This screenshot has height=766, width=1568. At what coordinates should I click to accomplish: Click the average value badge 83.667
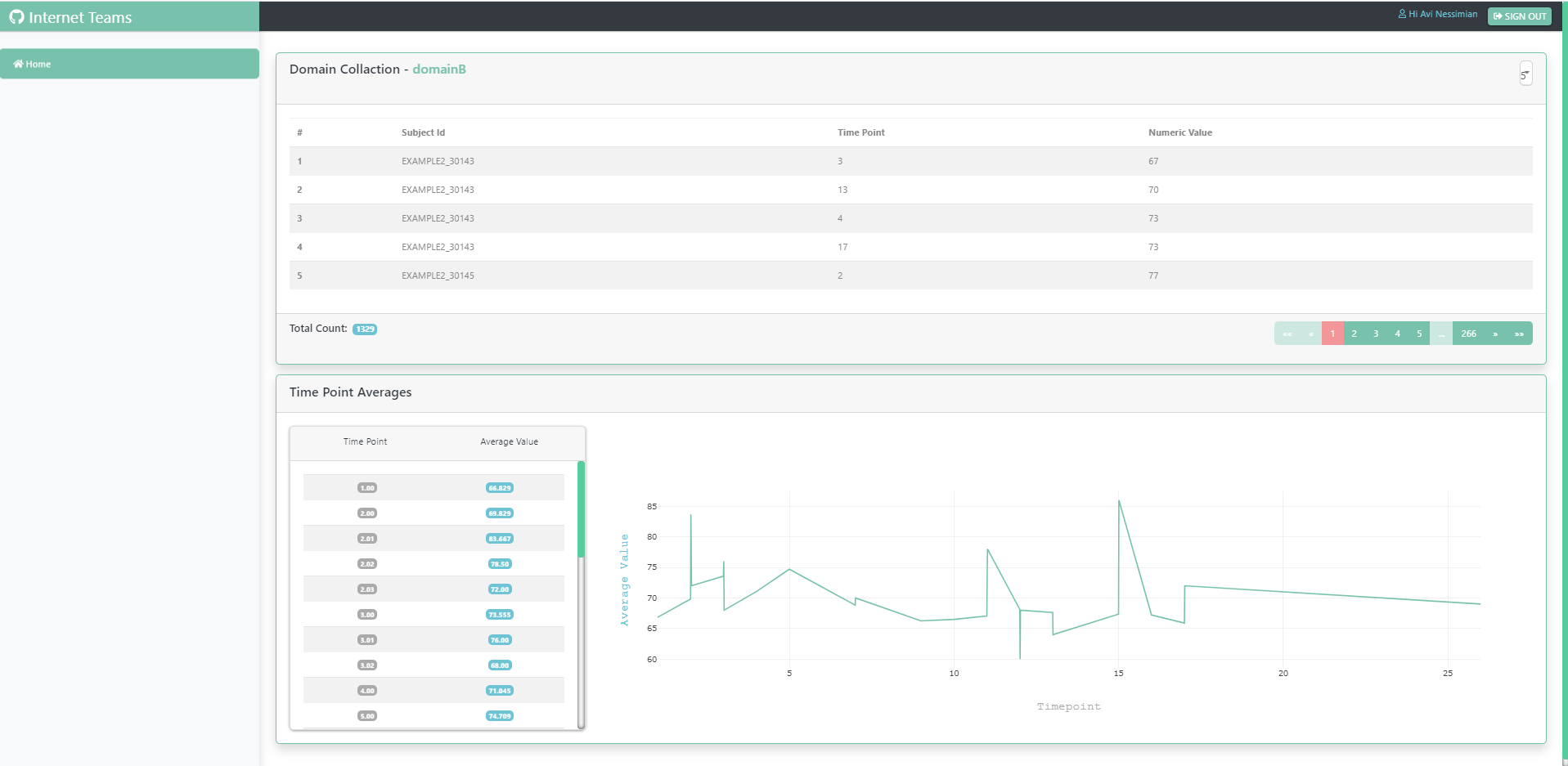click(500, 539)
